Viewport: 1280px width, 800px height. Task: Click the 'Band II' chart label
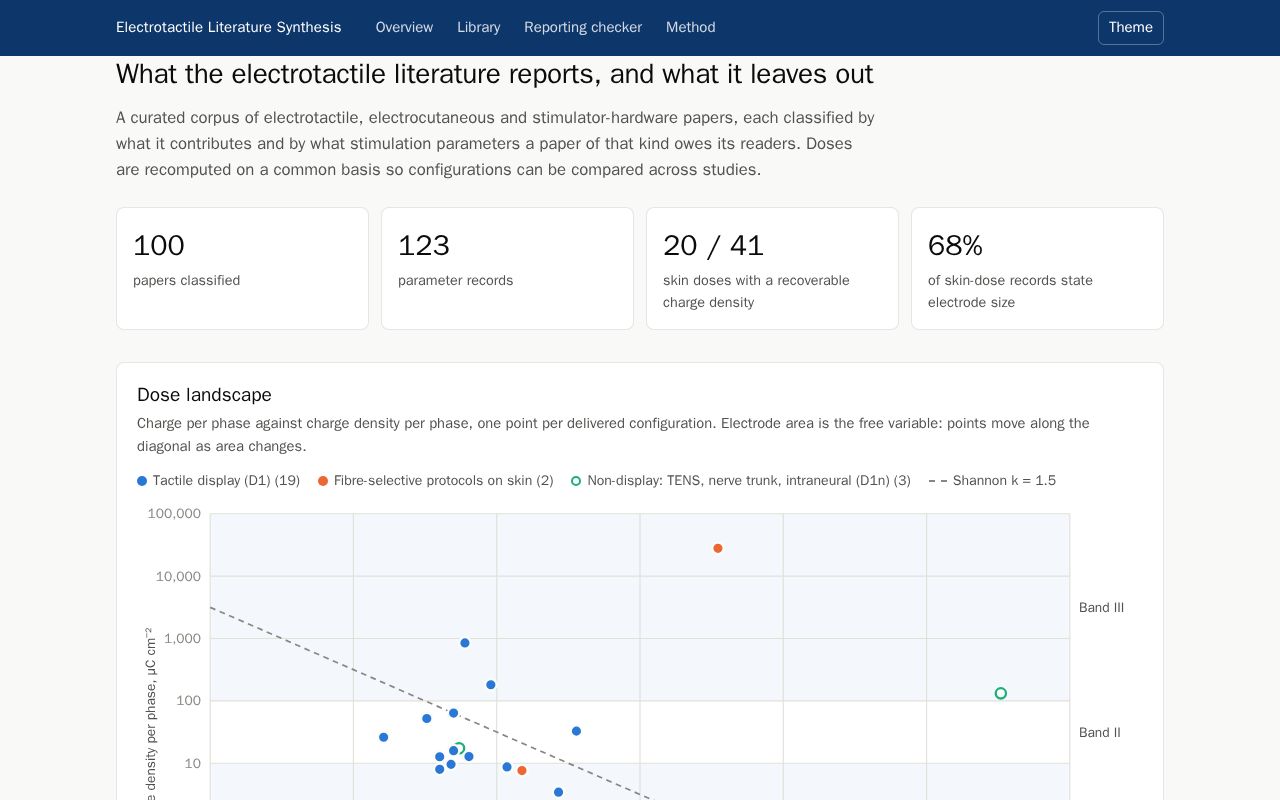click(1100, 733)
